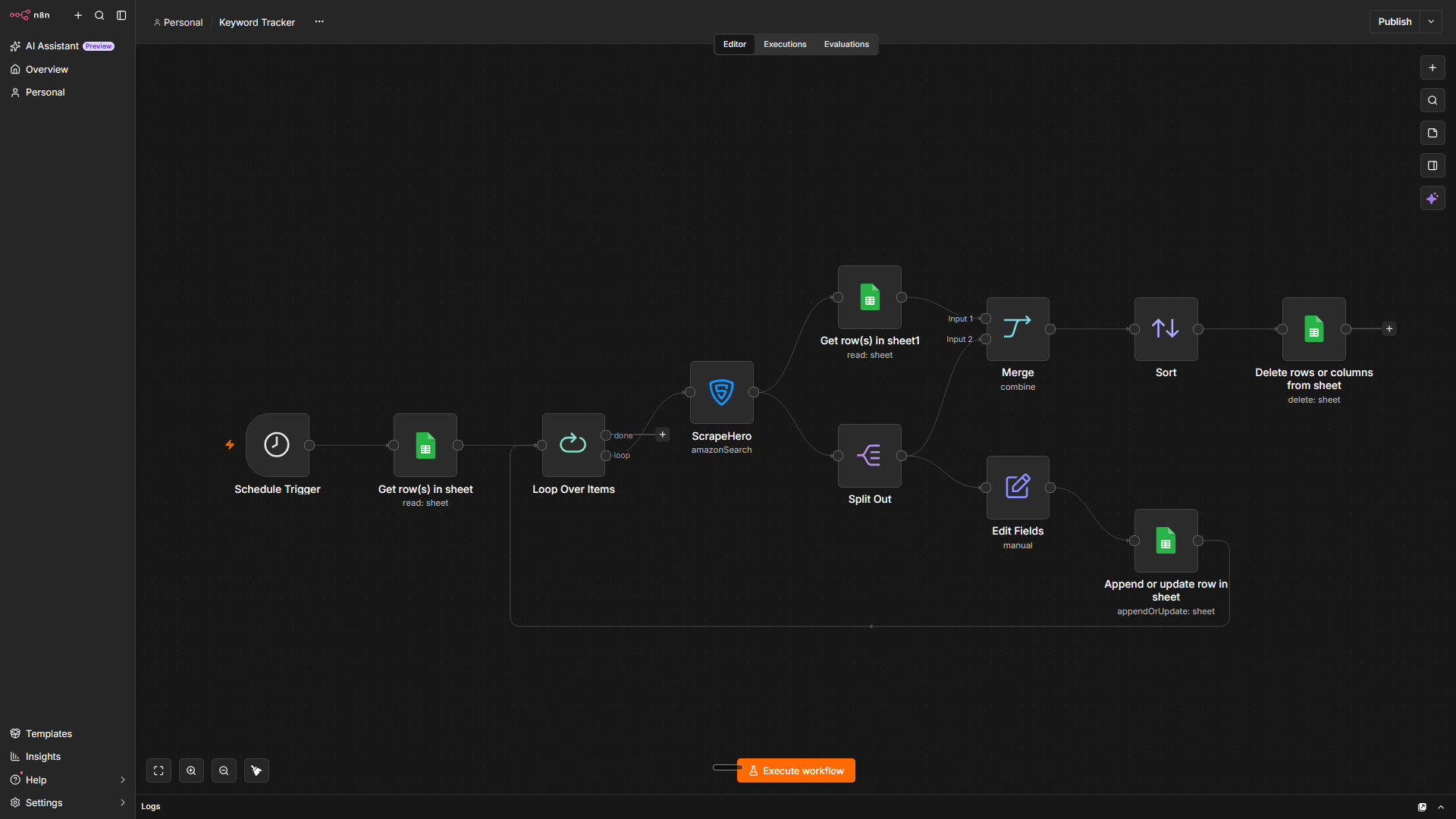Click the Publish button

[x=1395, y=21]
